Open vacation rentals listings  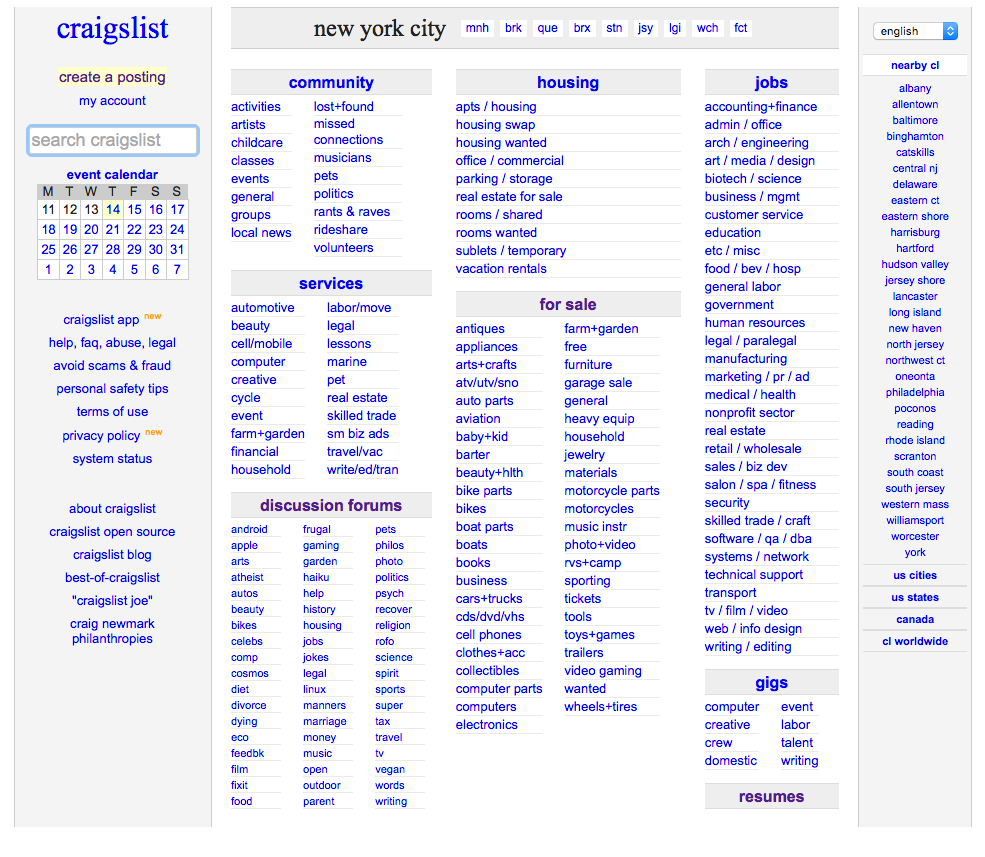(x=501, y=269)
